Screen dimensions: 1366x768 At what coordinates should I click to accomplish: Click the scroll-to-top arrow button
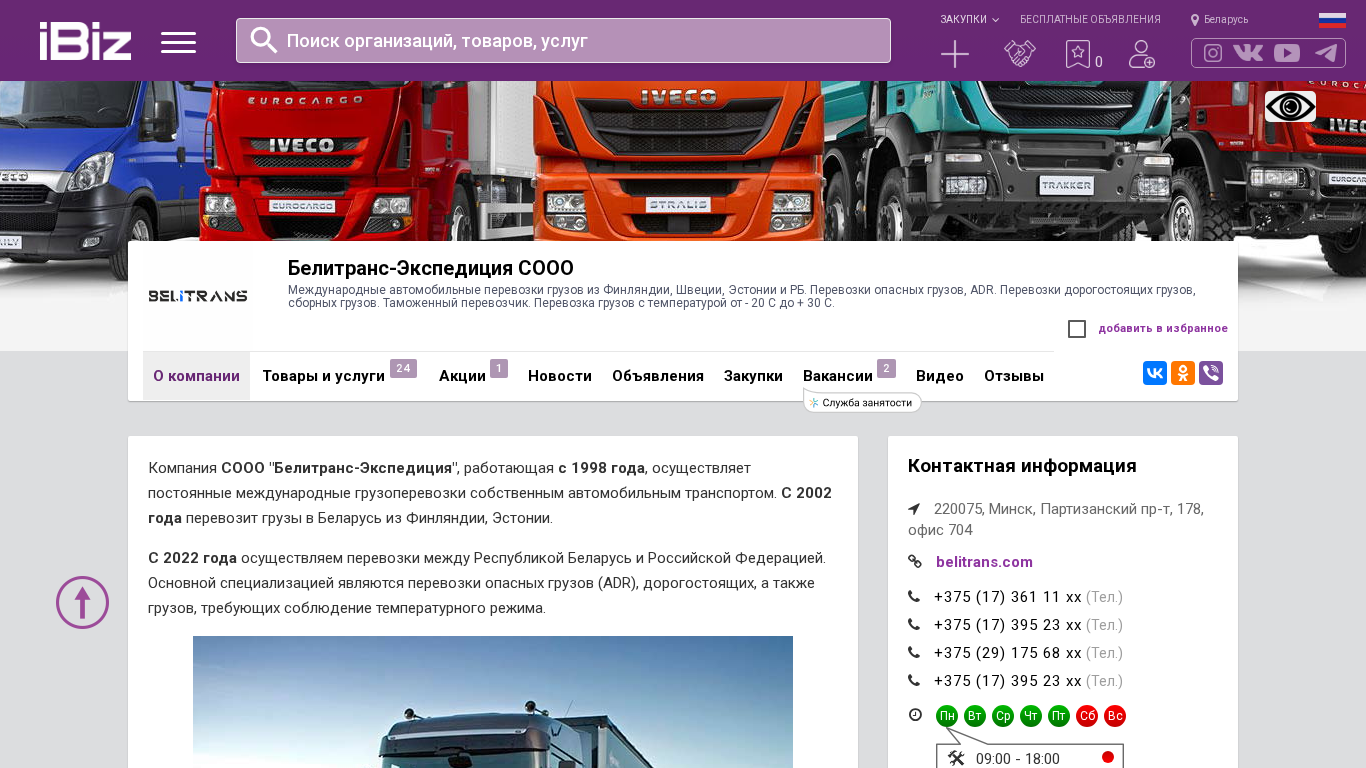[82, 602]
